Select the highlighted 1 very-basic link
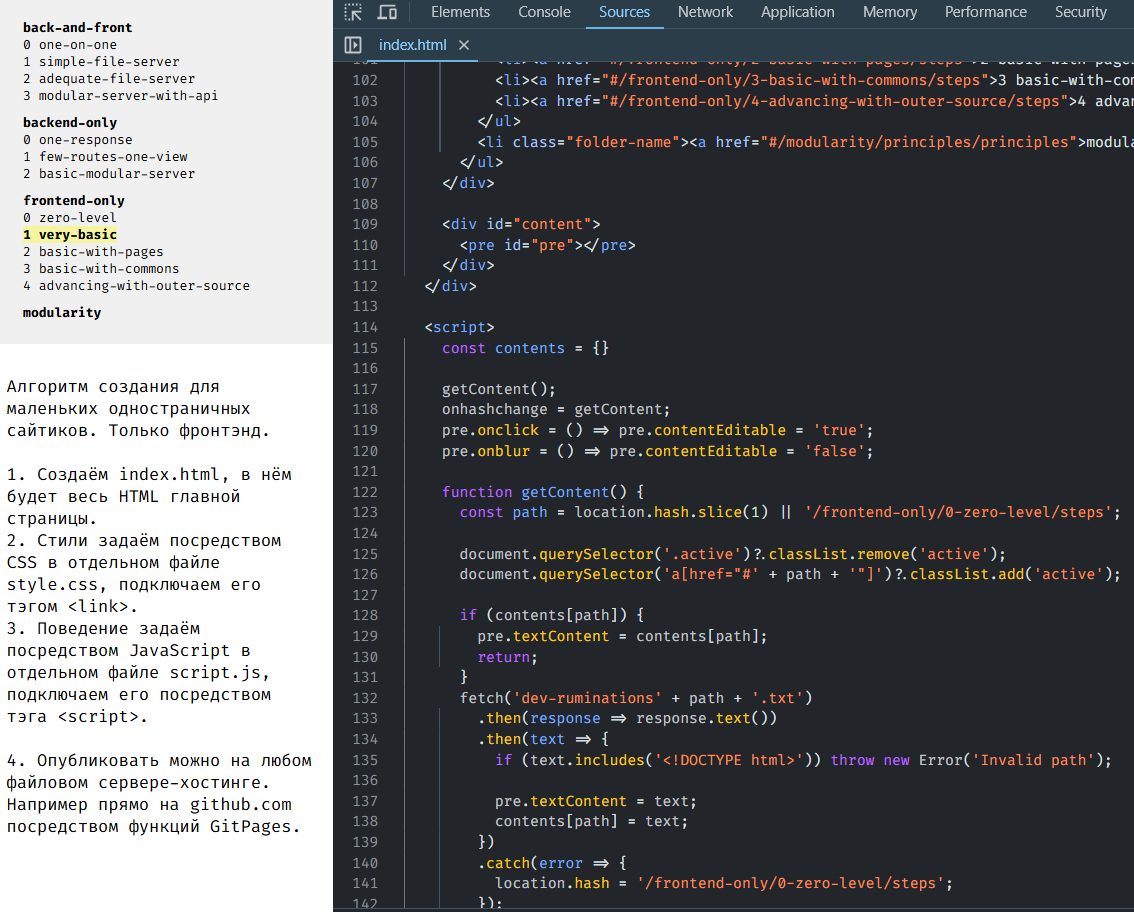The width and height of the screenshot is (1134, 912). [x=69, y=234]
